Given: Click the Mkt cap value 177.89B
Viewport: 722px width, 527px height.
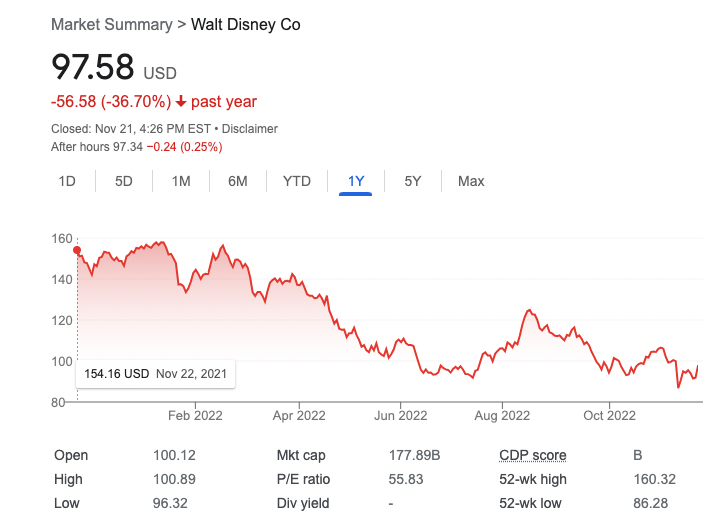Looking at the screenshot, I should 414,455.
